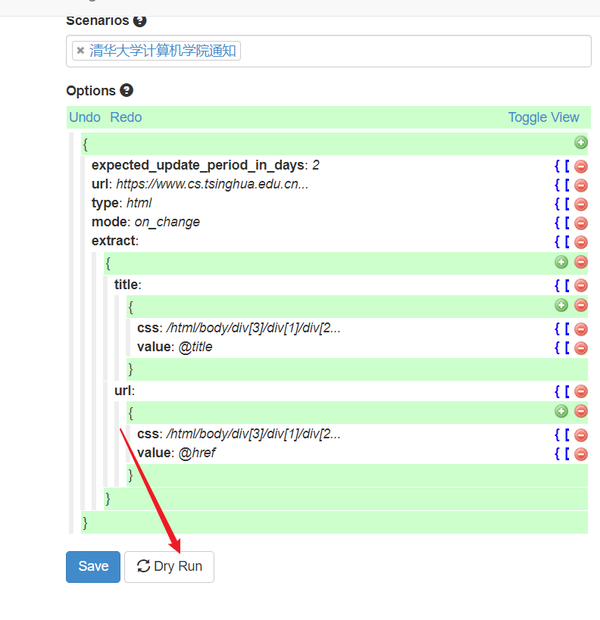
Task: Edit the css xpath value under nested url
Action: (253, 434)
